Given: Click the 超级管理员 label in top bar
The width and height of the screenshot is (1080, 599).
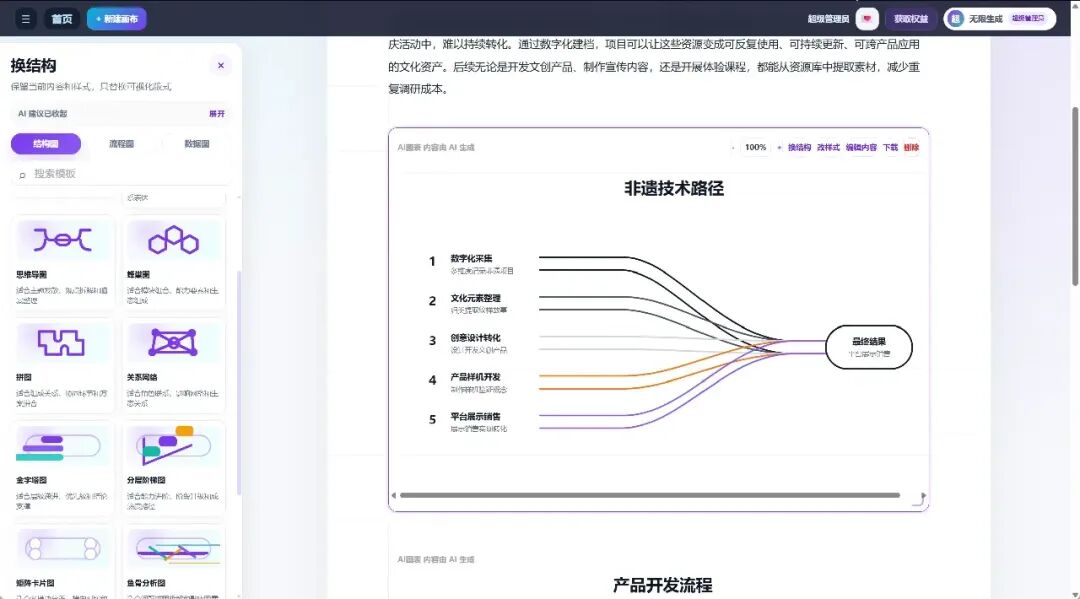Looking at the screenshot, I should point(828,19).
